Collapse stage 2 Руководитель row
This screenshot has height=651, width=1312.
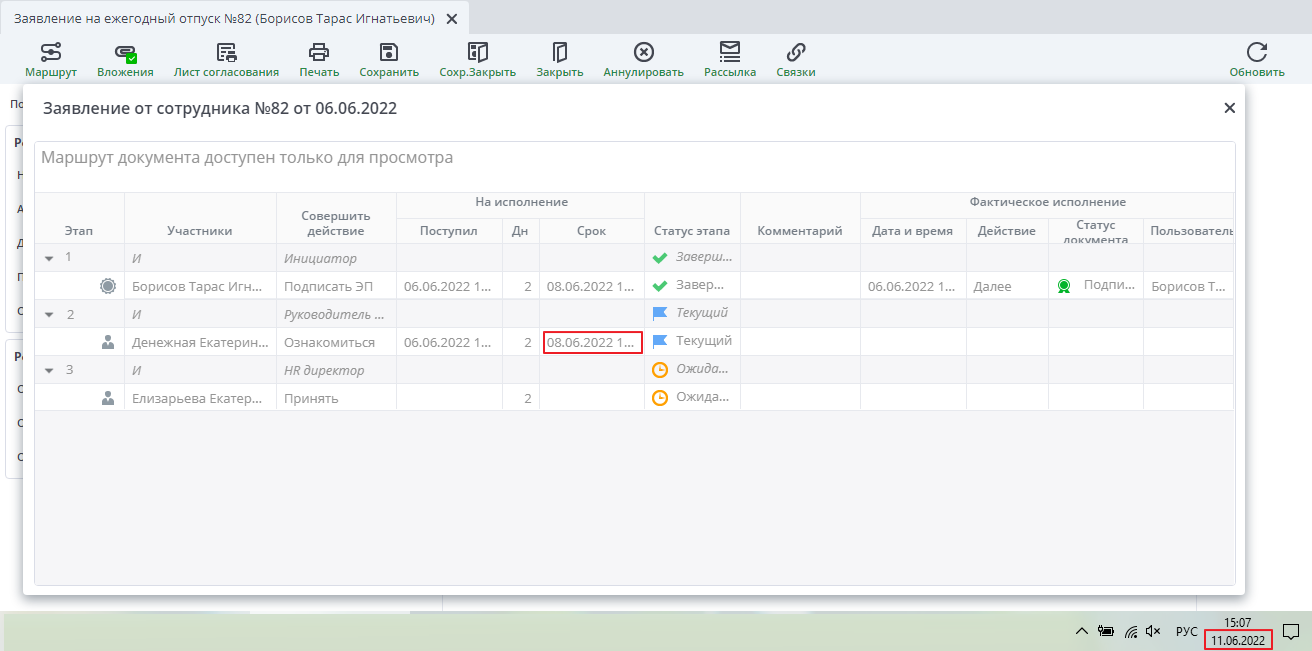click(49, 314)
